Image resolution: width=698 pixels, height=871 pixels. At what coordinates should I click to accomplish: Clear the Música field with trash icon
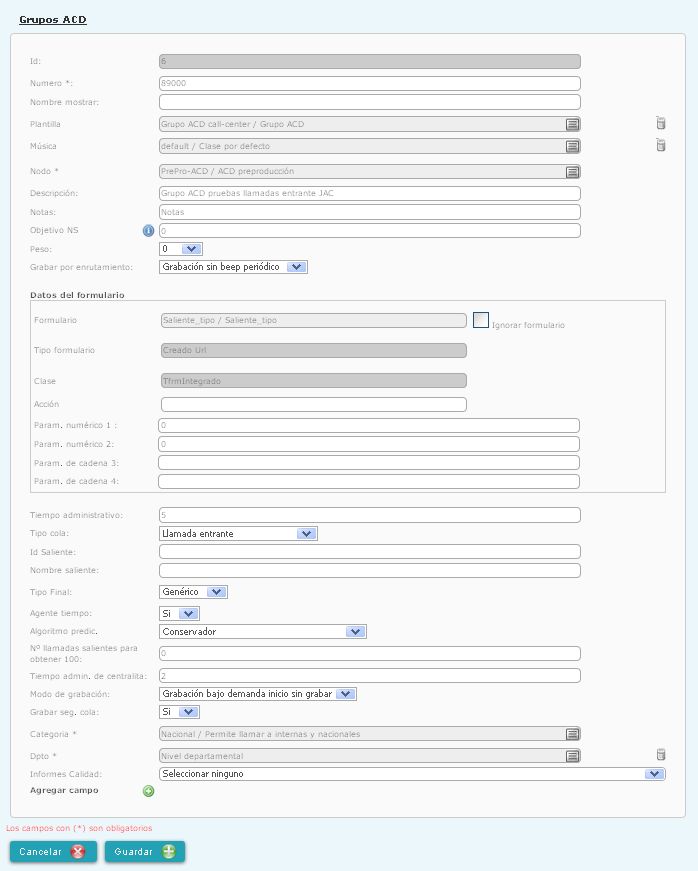pos(661,145)
